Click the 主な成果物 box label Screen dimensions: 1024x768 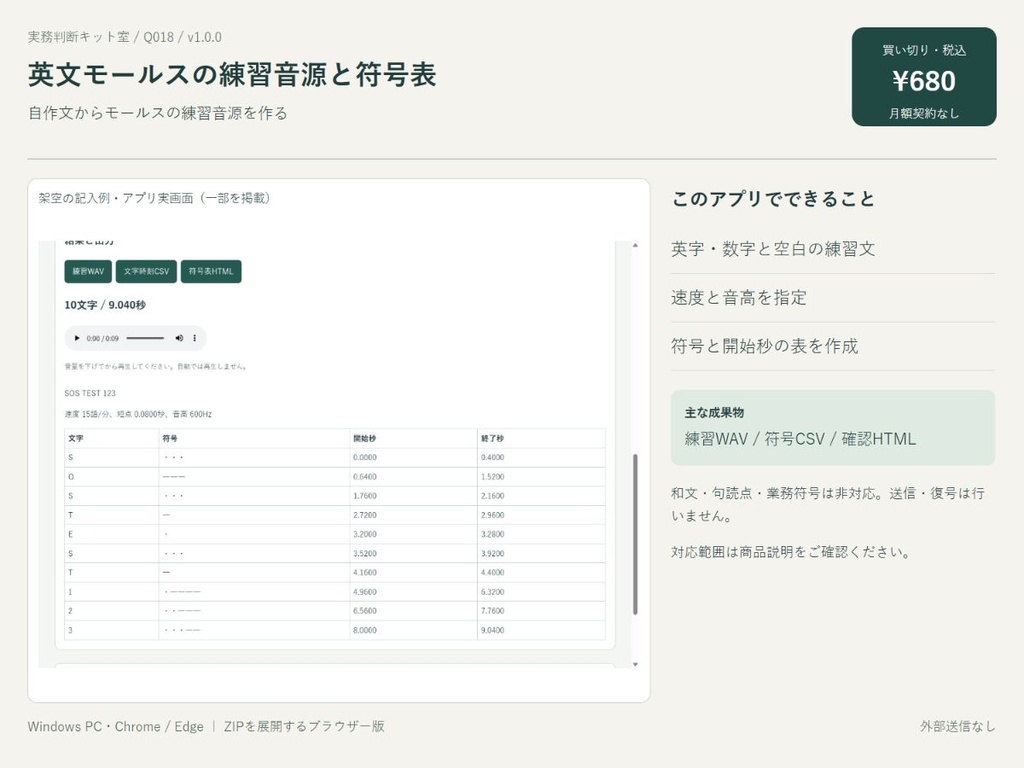tap(714, 413)
